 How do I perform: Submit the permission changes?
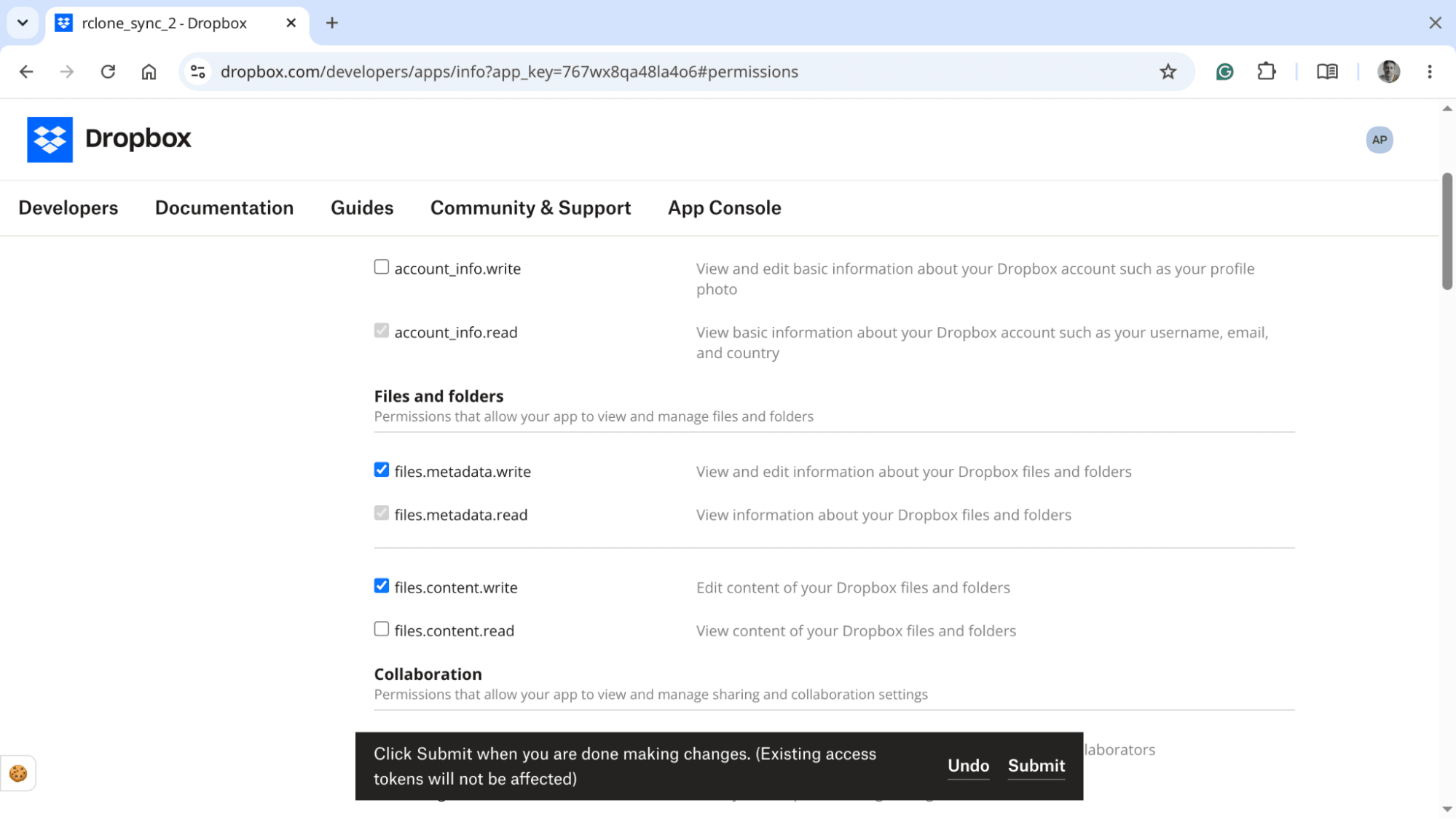point(1036,766)
